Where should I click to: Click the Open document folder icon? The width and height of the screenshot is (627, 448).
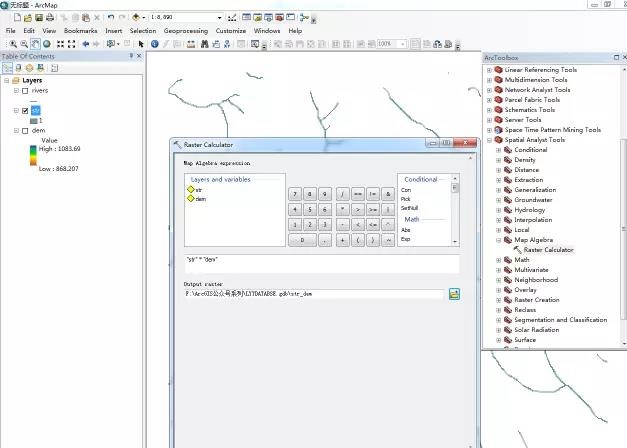click(x=28, y=17)
